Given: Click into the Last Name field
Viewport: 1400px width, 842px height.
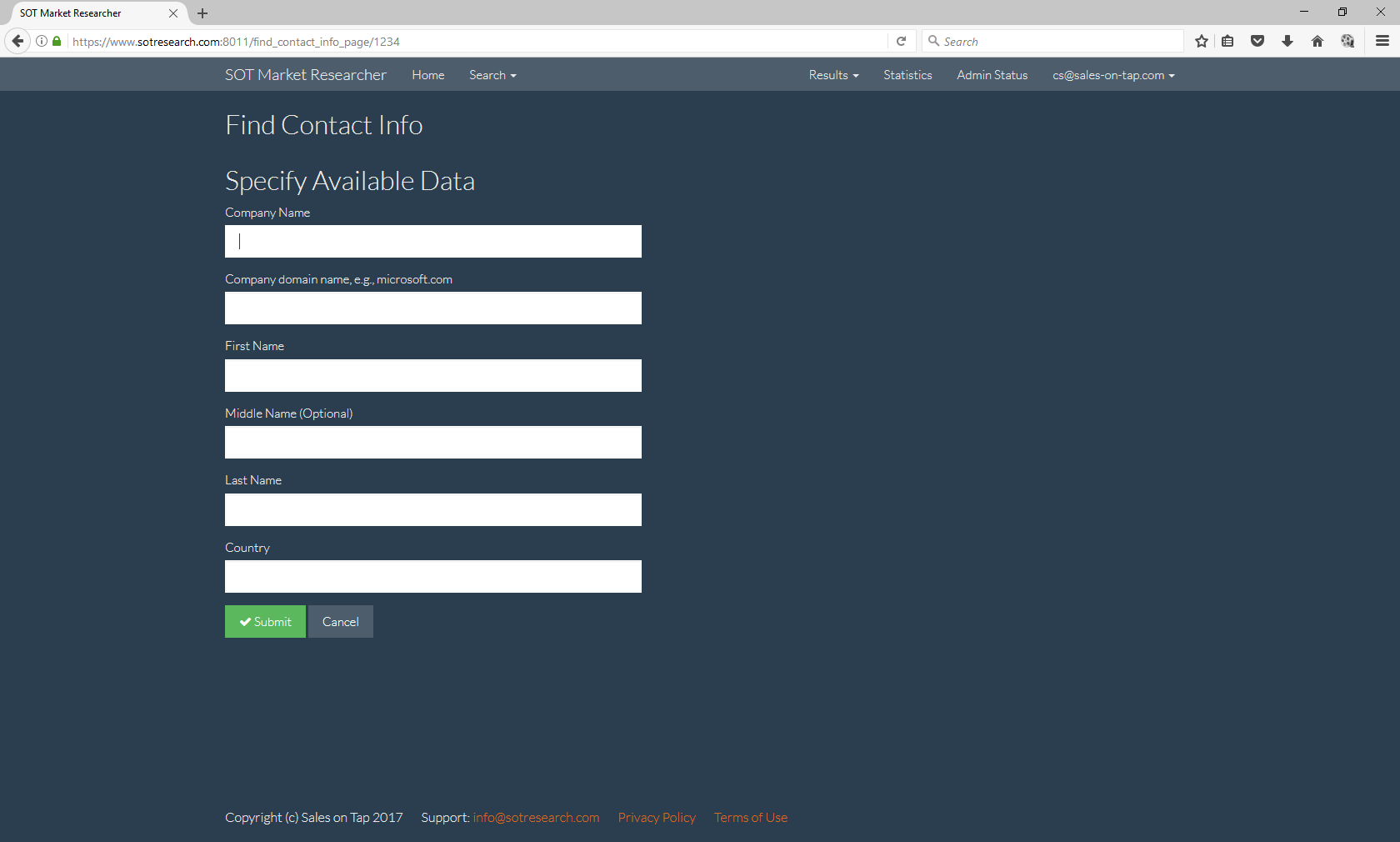Looking at the screenshot, I should pyautogui.click(x=433, y=510).
